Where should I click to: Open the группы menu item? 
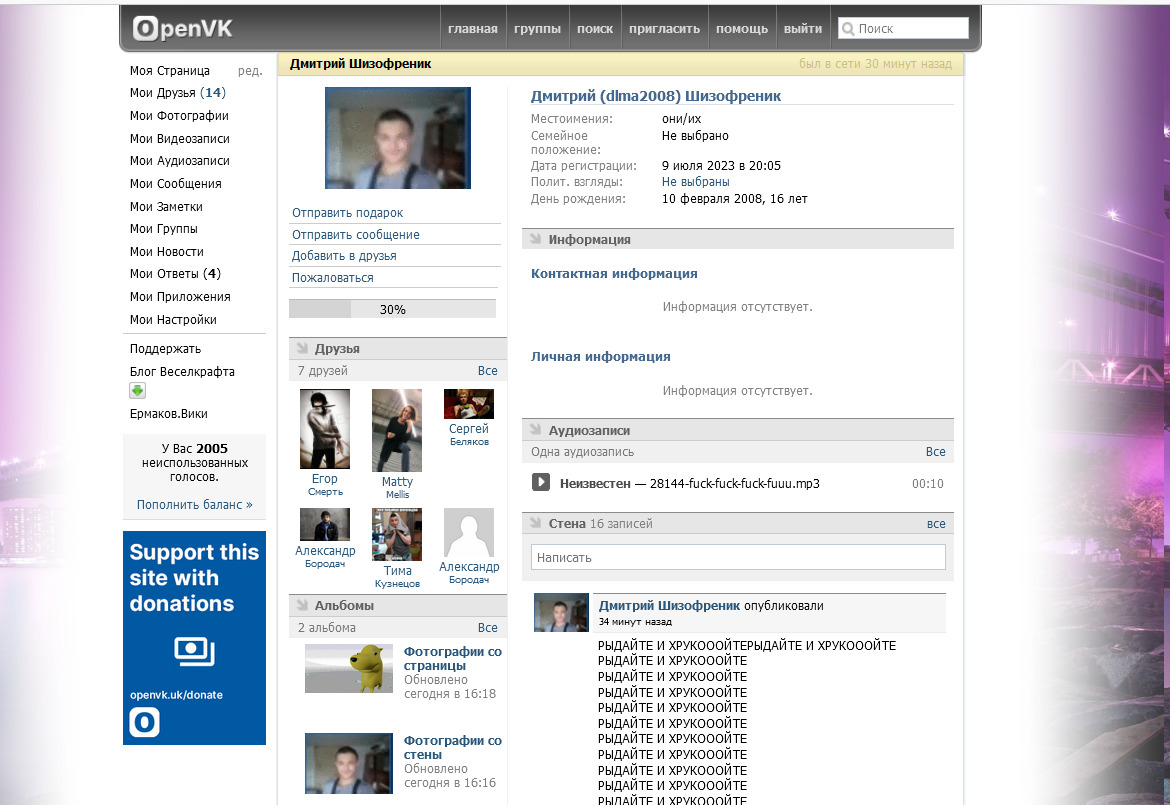click(537, 28)
